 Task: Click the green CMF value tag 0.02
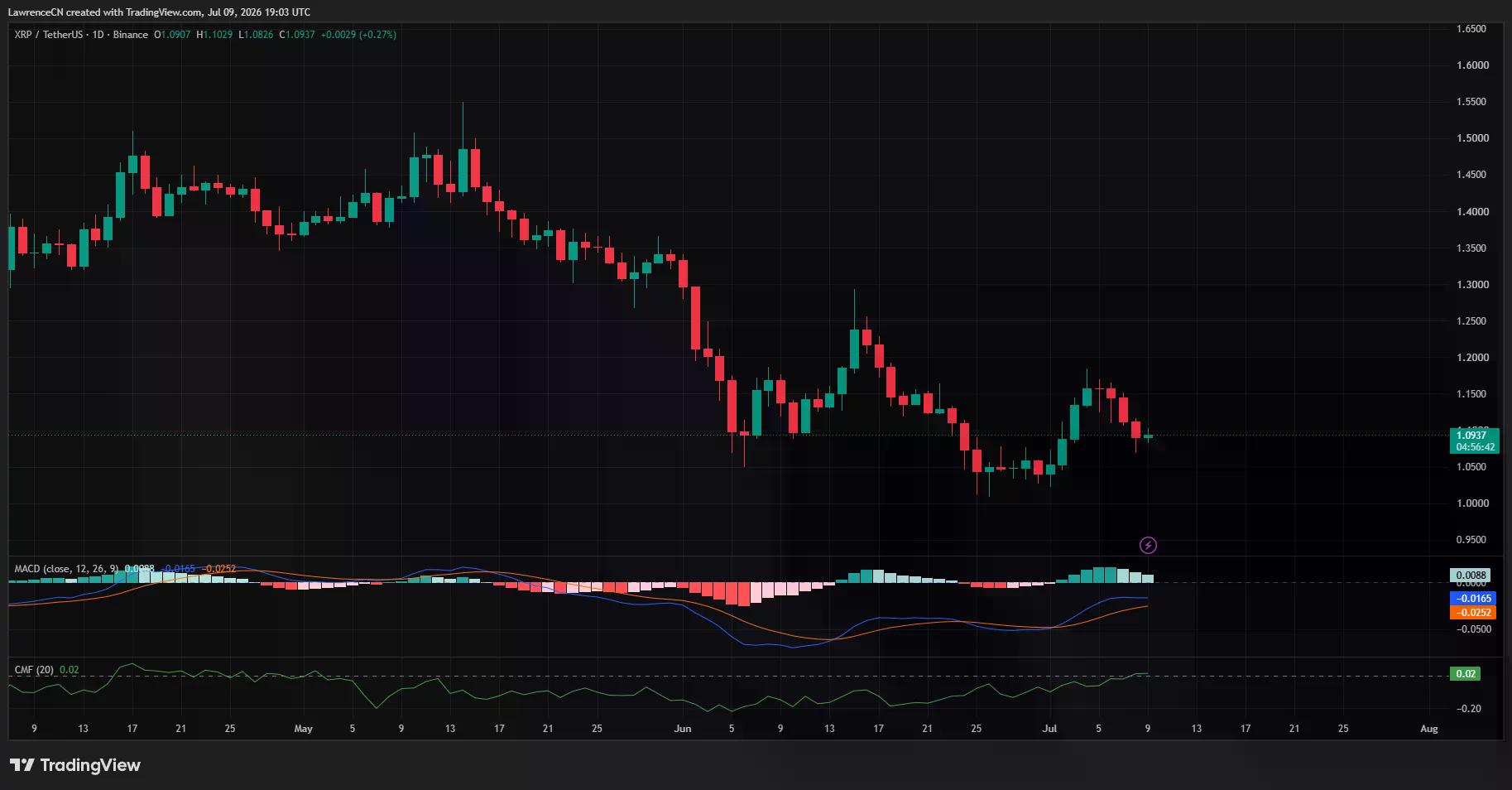pos(1466,674)
